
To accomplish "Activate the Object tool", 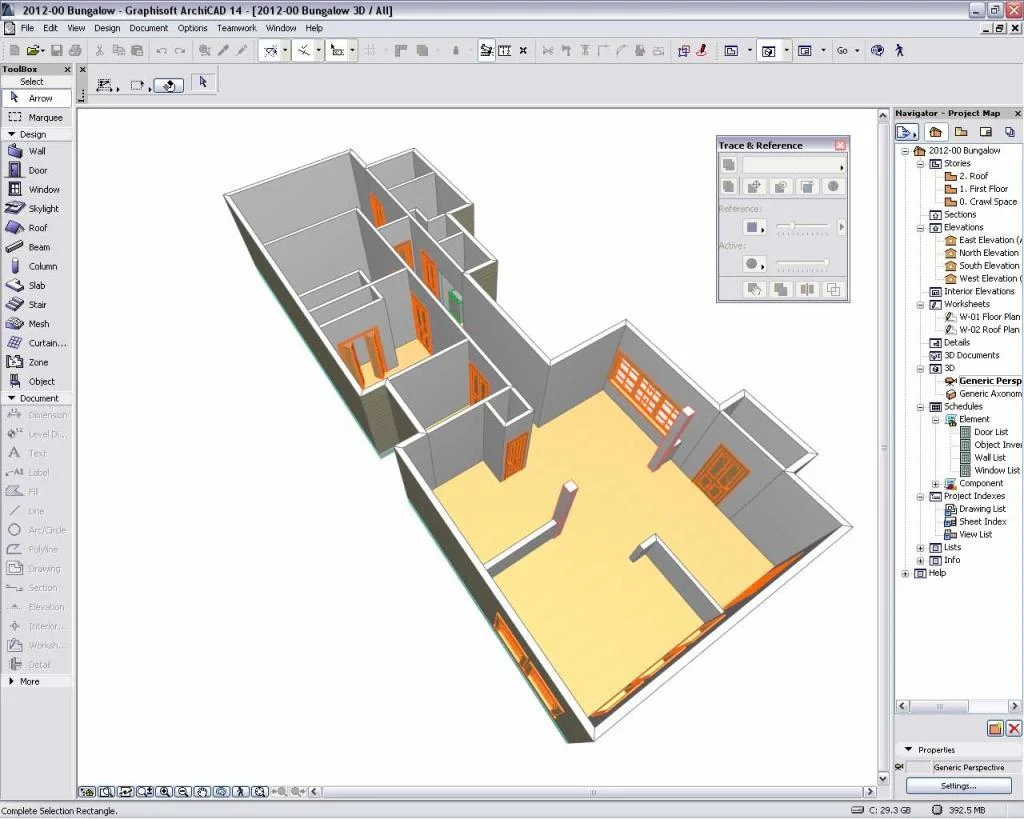I will pos(36,381).
